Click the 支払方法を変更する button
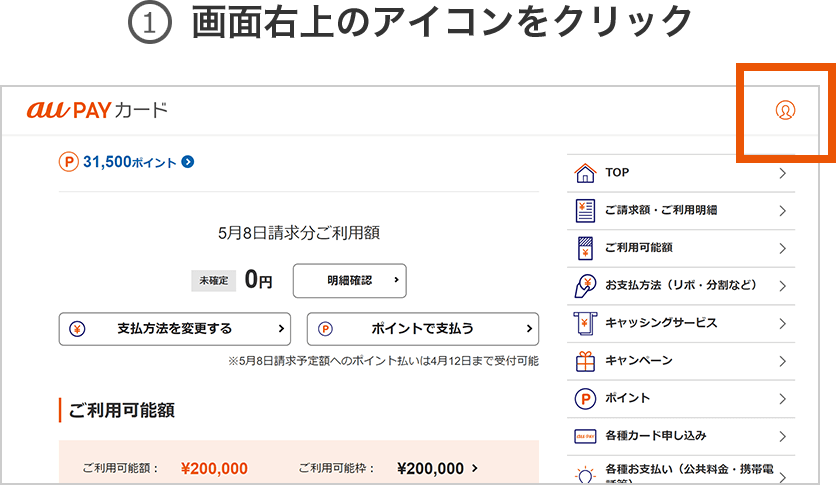836x485 pixels. coord(175,329)
